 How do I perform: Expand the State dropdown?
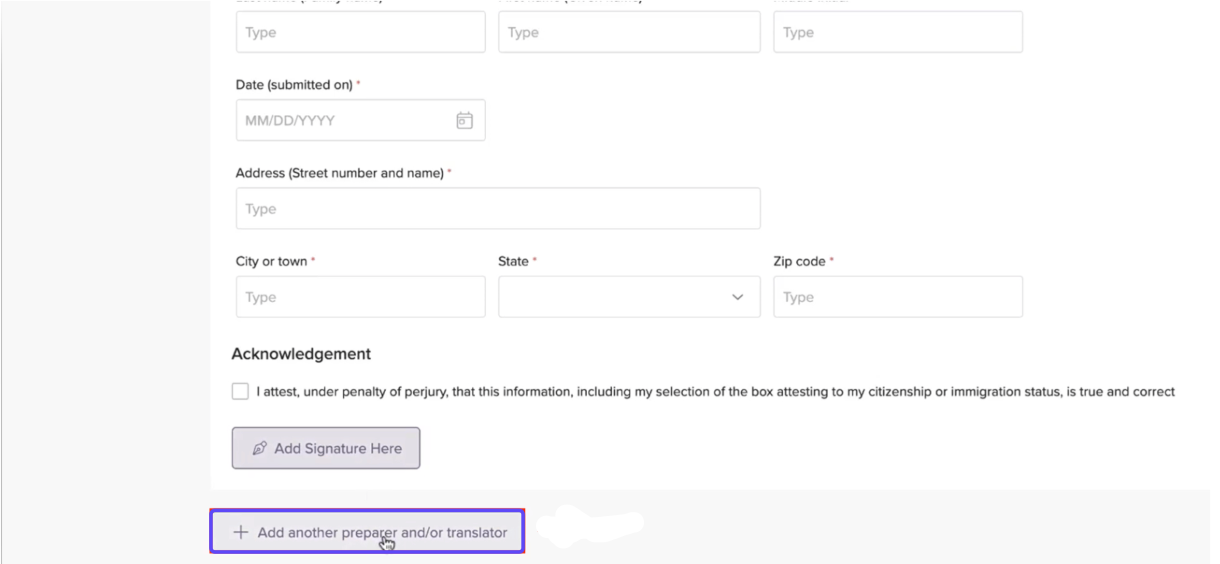pos(628,297)
